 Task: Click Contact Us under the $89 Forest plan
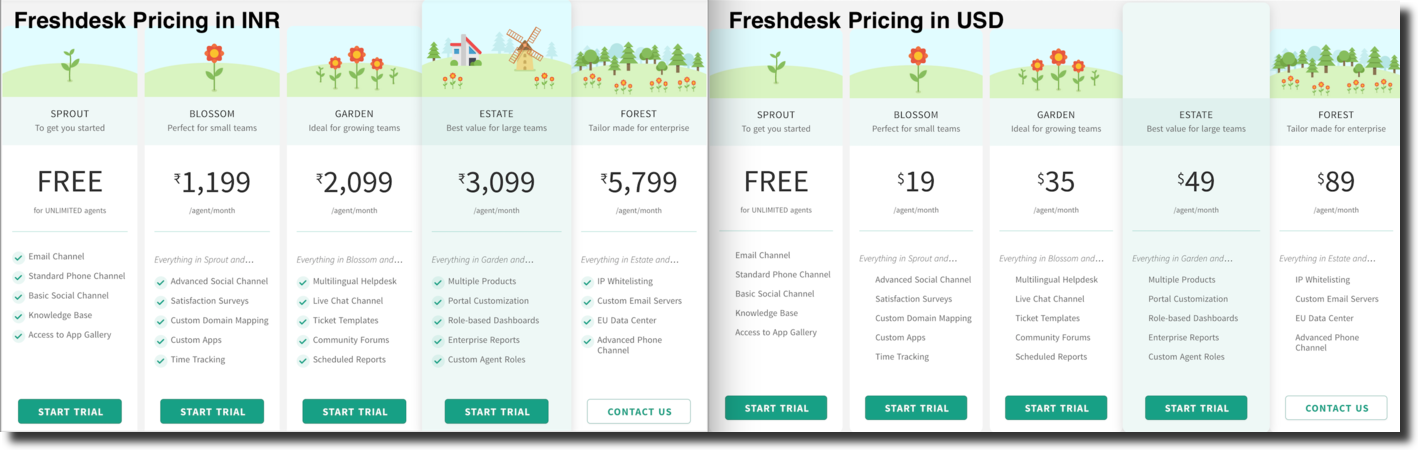1336,408
